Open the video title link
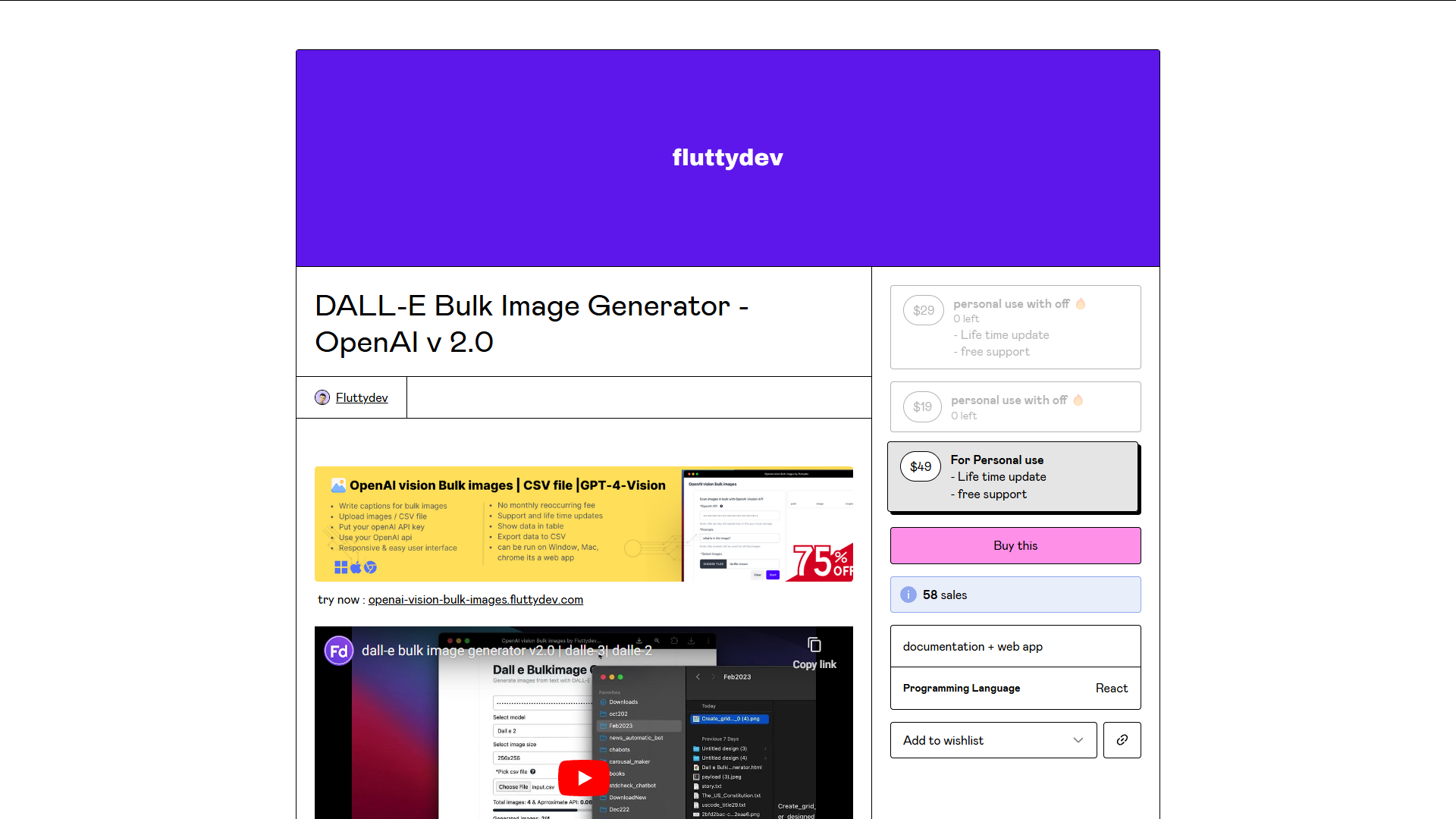1456x819 pixels. 507,651
